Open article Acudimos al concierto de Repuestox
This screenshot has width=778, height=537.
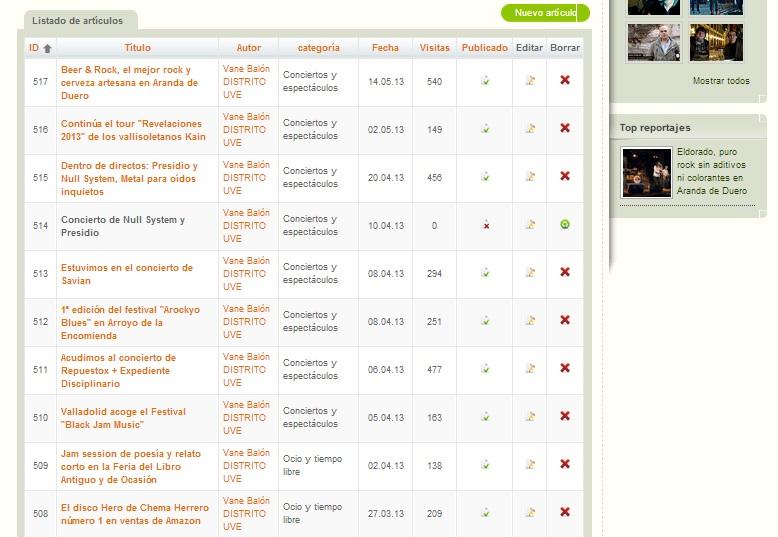point(118,371)
